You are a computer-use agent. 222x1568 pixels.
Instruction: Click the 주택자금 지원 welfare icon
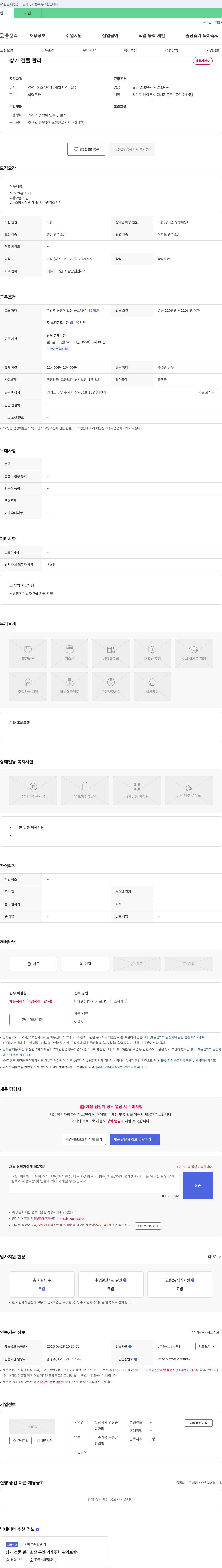click(x=28, y=687)
